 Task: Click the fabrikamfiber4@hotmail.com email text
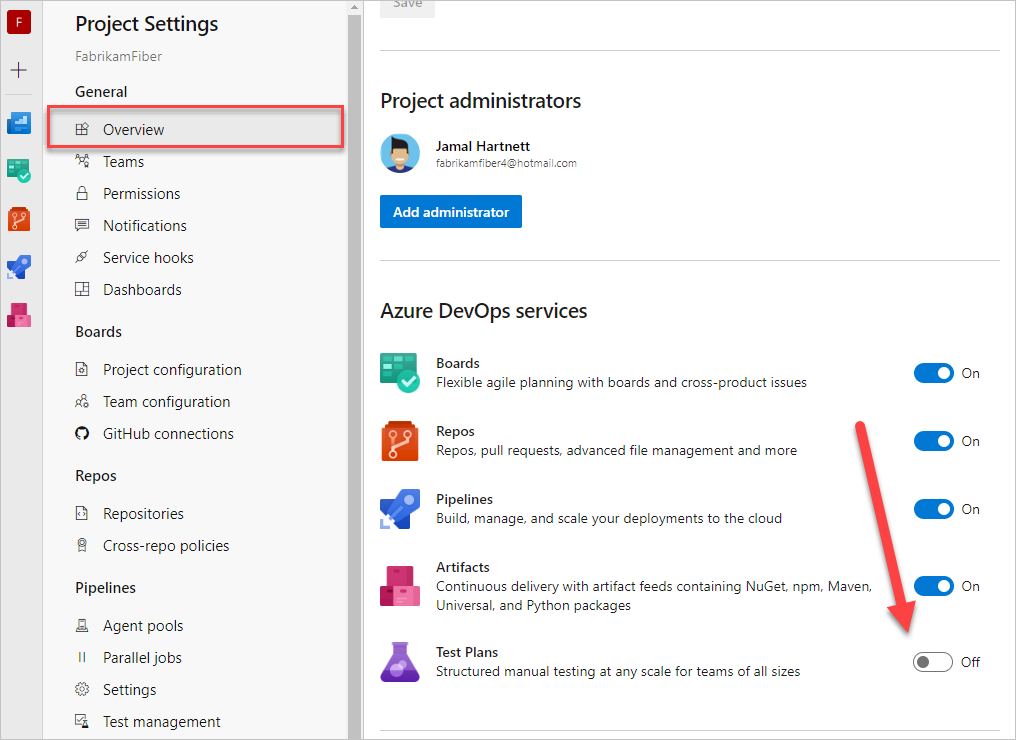click(x=506, y=163)
